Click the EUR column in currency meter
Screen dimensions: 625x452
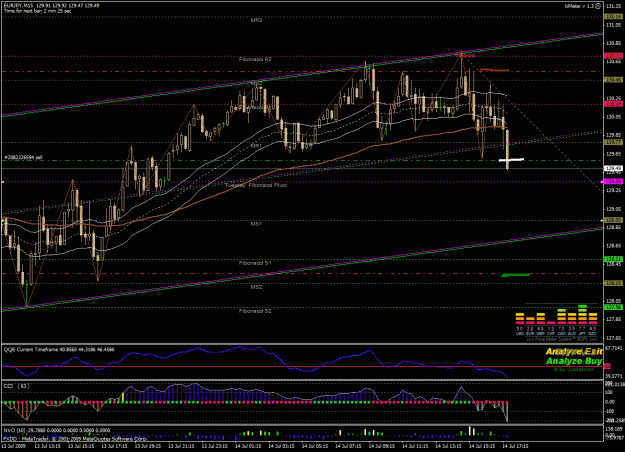(530, 326)
